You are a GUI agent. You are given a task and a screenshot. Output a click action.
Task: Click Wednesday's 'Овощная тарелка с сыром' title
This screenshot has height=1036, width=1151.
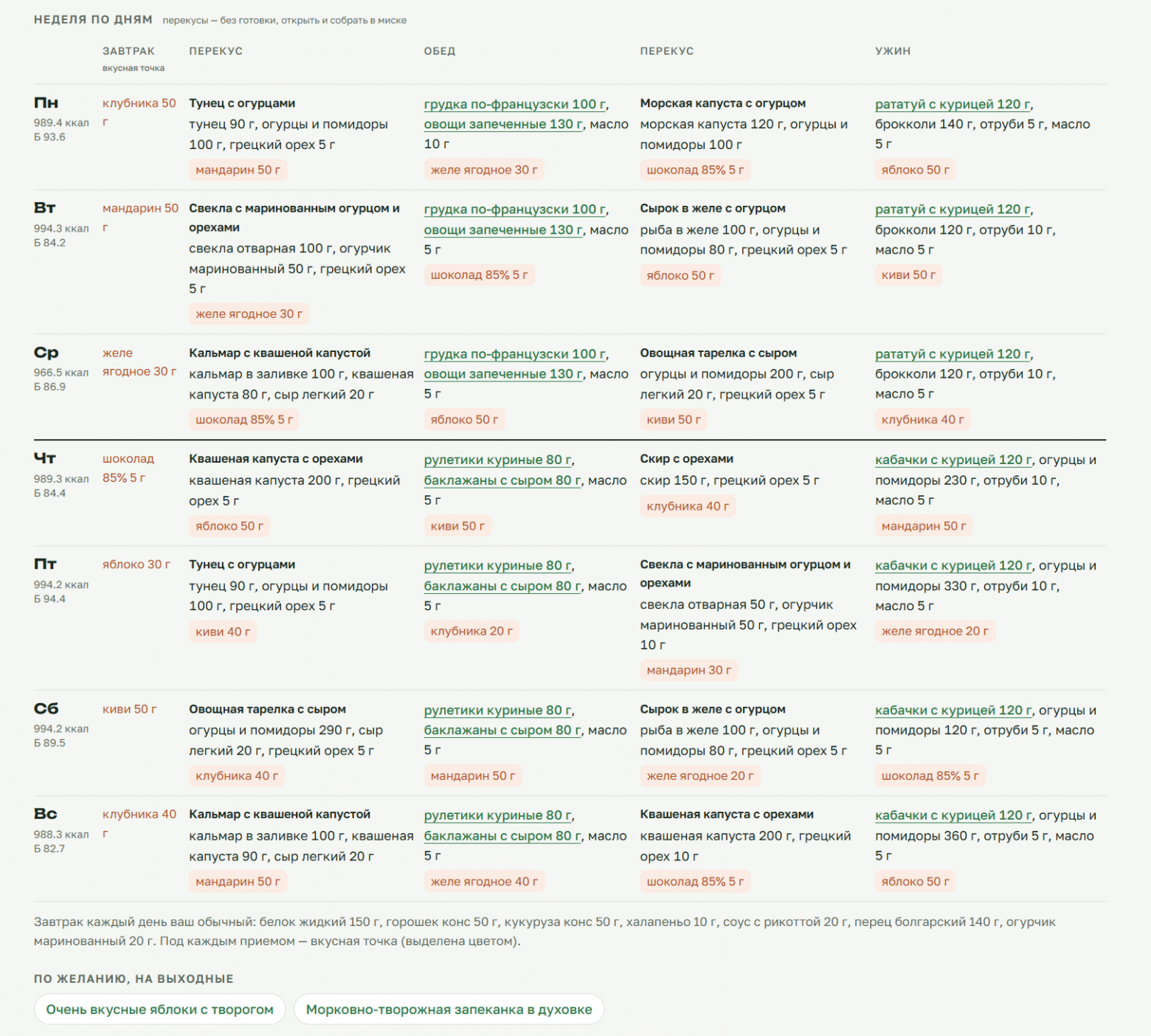point(719,353)
